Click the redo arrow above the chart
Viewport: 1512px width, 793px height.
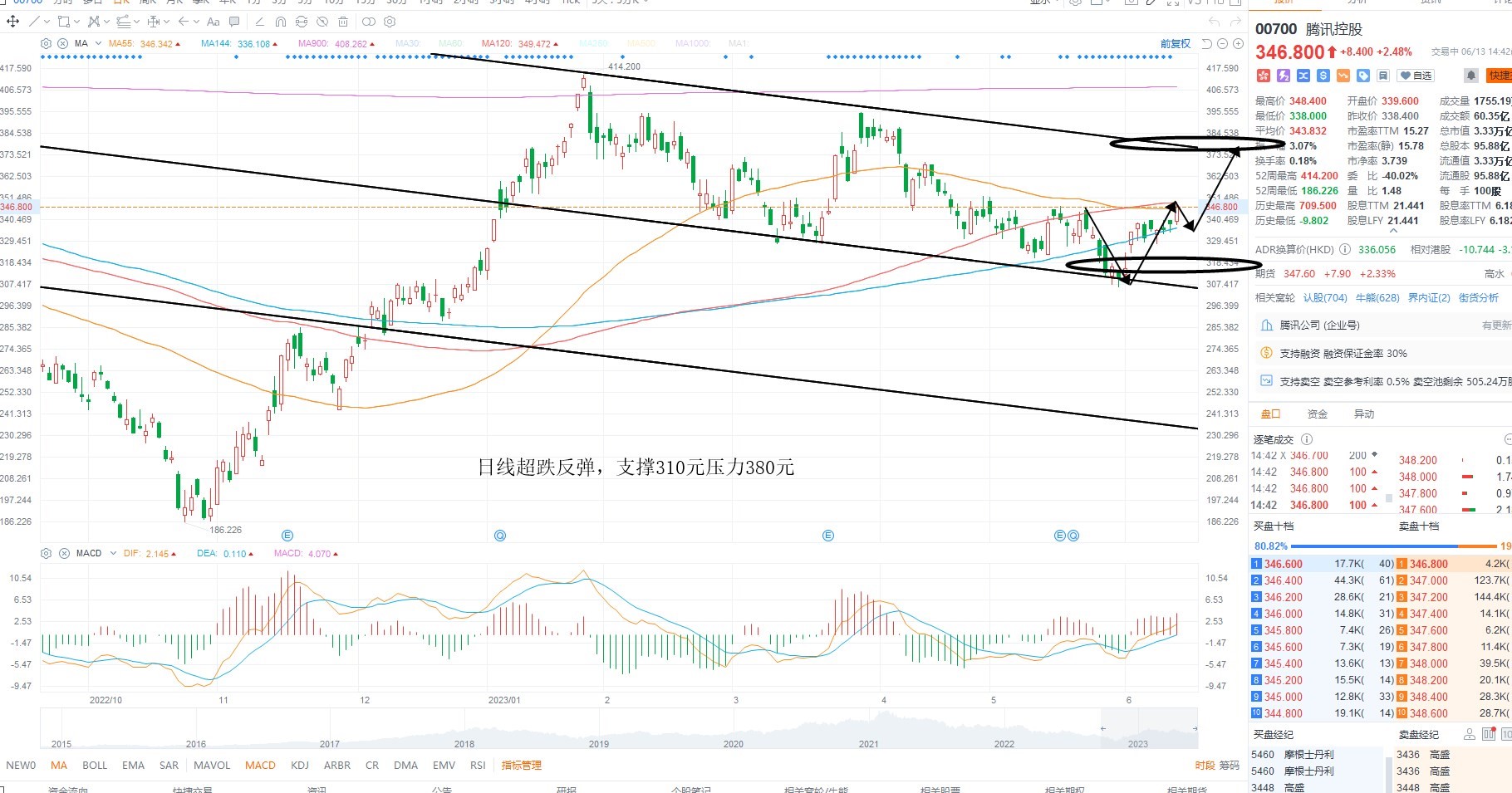(x=1236, y=22)
